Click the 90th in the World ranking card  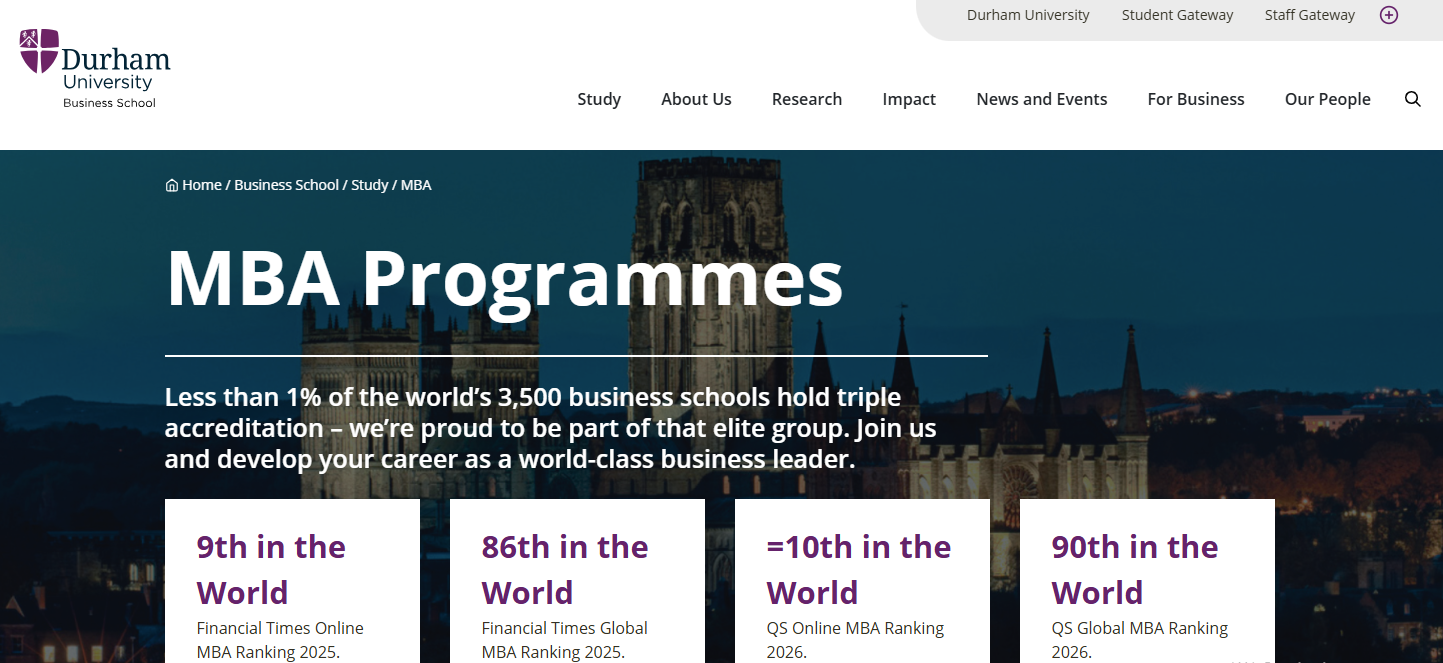click(x=1147, y=580)
